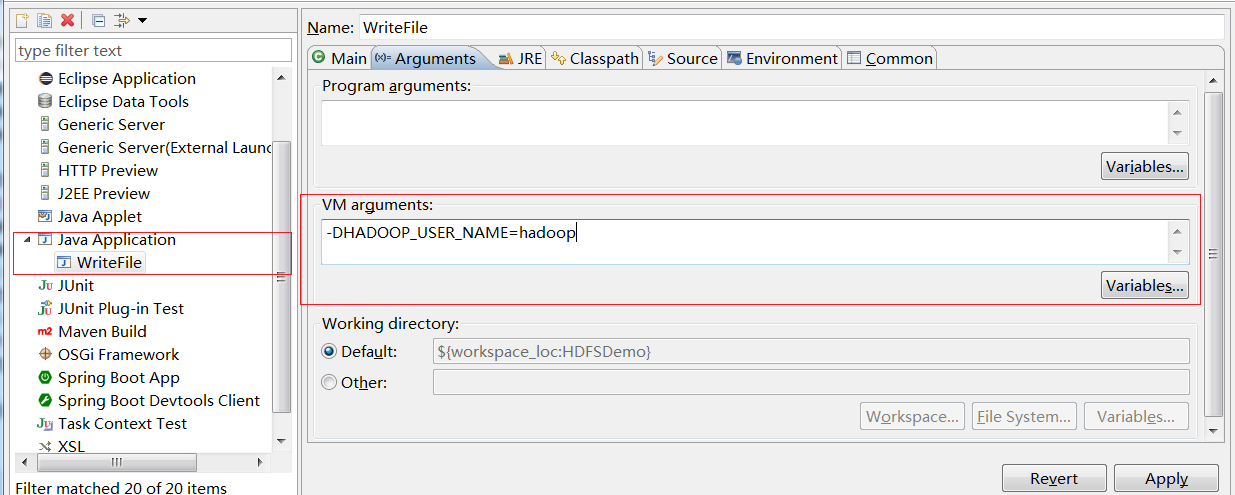Duplicate the selected launch configuration

(44, 20)
